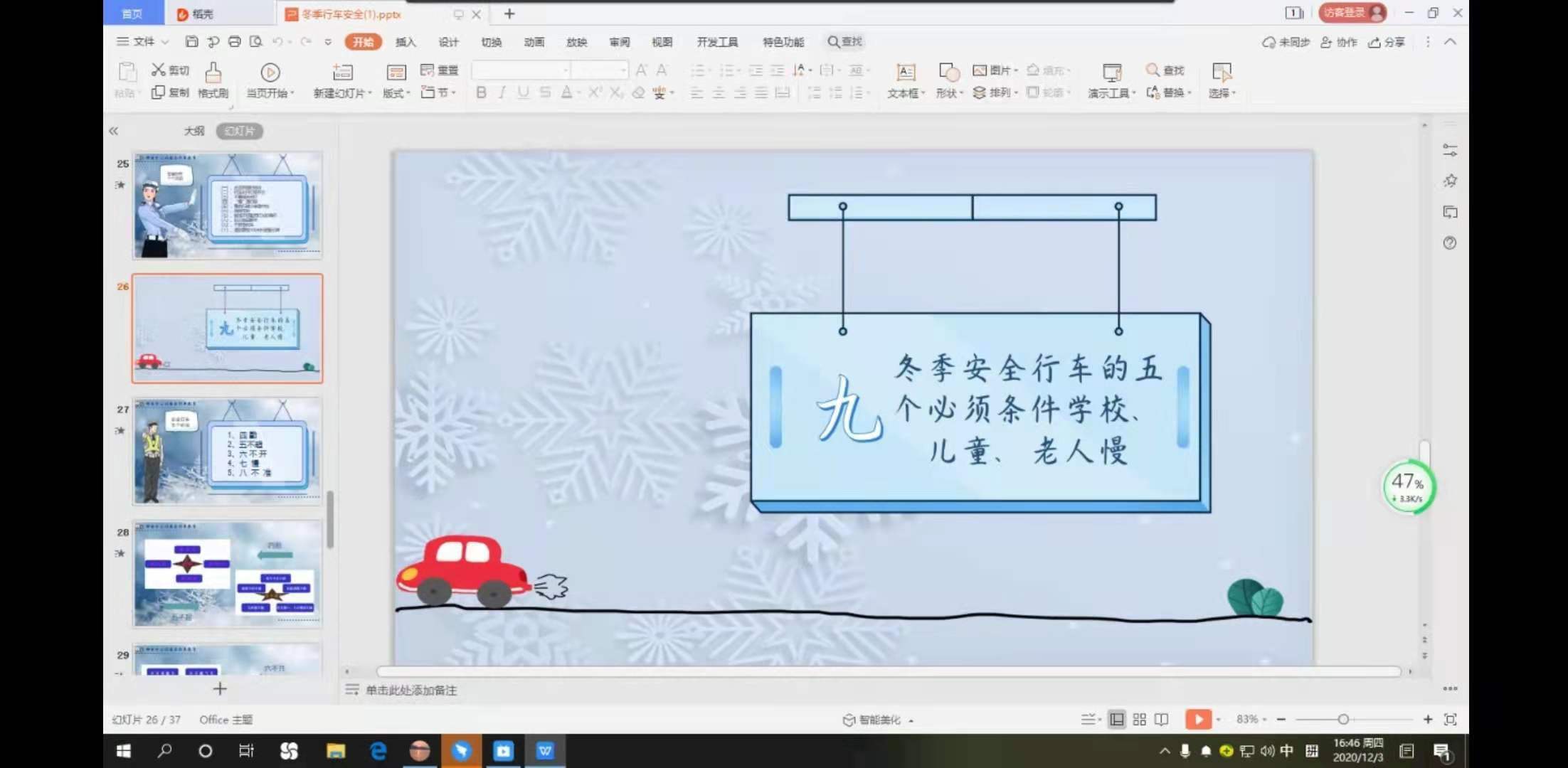Switch panel to Outline (大纲) view
This screenshot has width=1568, height=768.
pos(194,131)
